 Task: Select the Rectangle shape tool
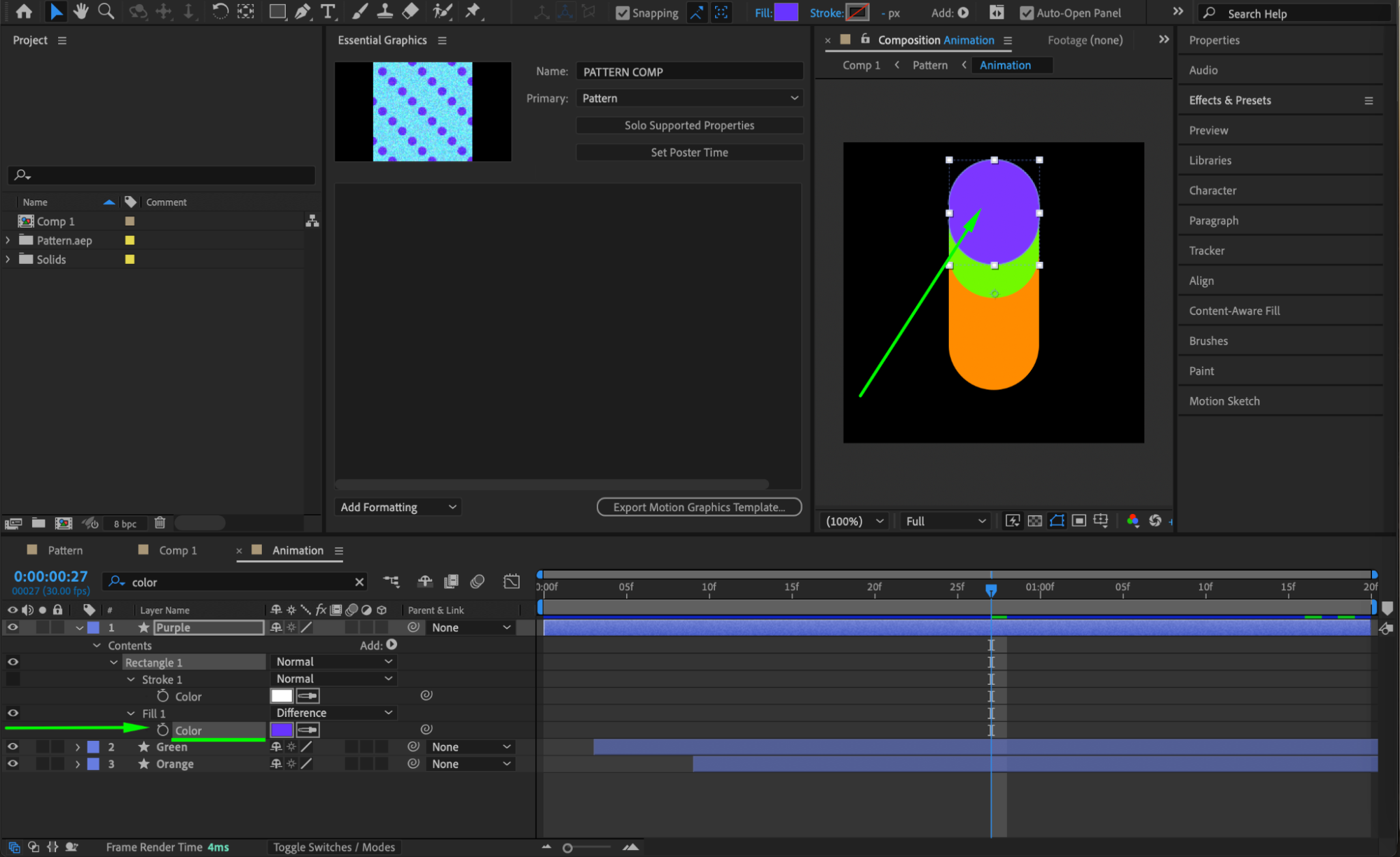(277, 11)
